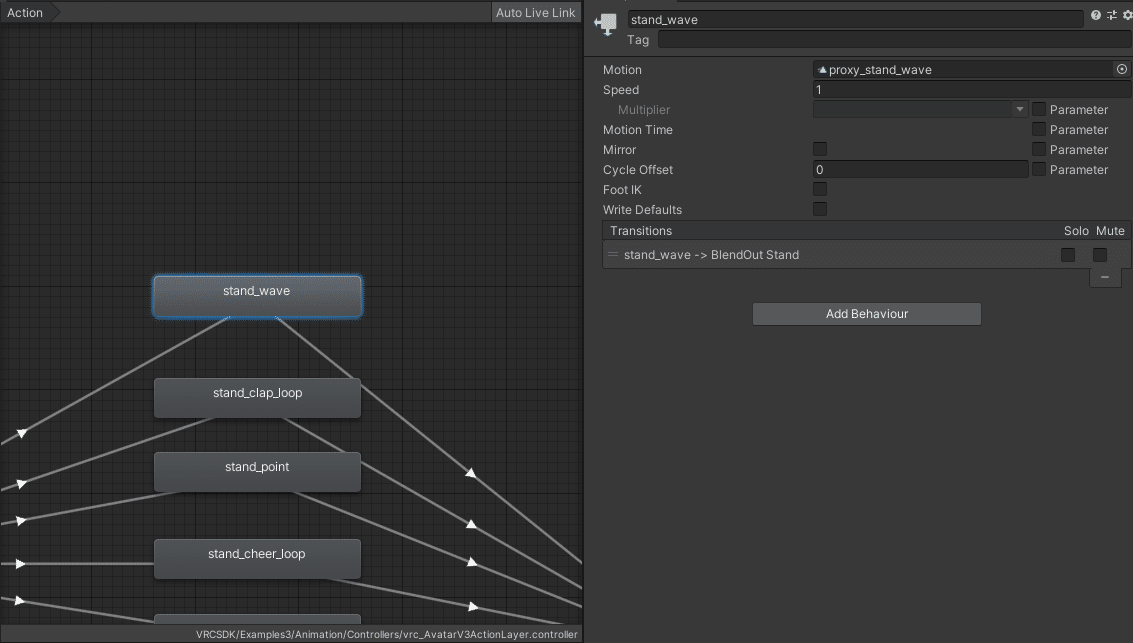The image size is (1133, 643).
Task: Click the drag handle of the stand_wave transition row
Action: (613, 254)
